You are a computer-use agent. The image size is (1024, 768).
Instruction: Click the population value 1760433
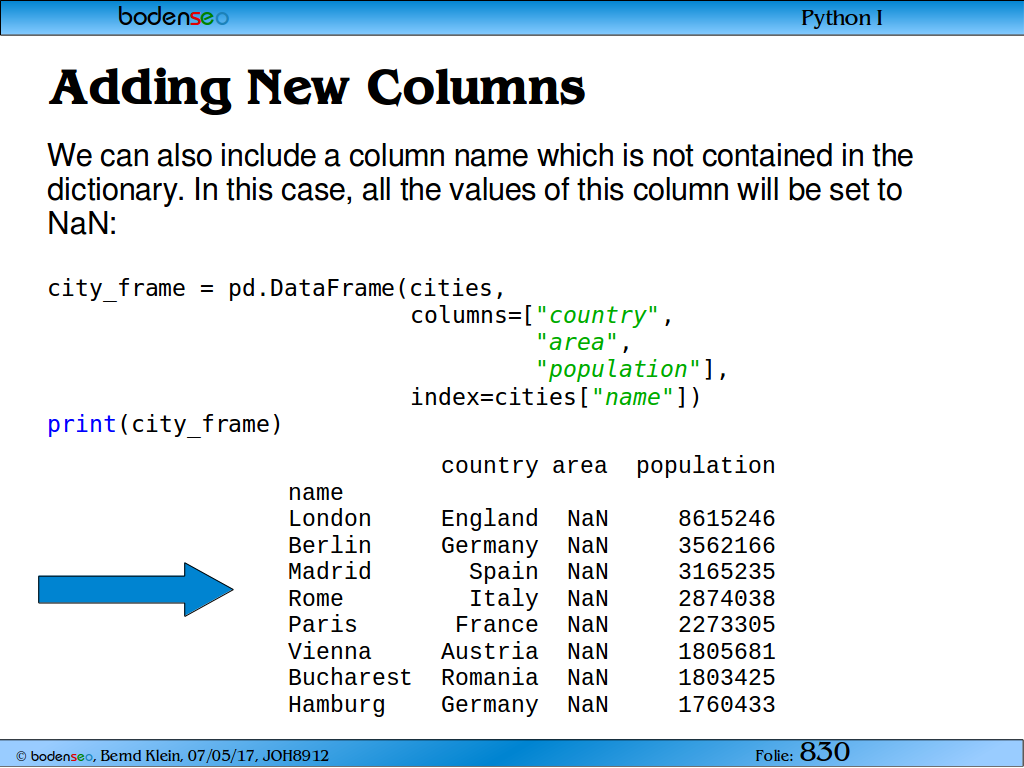pyautogui.click(x=727, y=705)
